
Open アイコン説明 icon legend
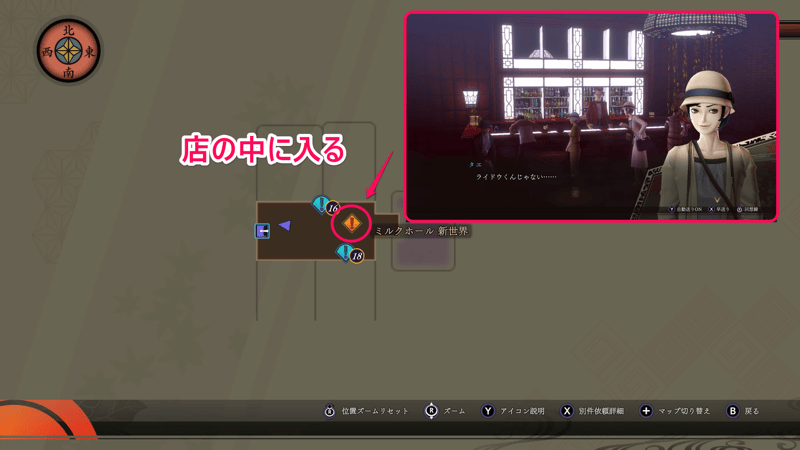pos(522,411)
